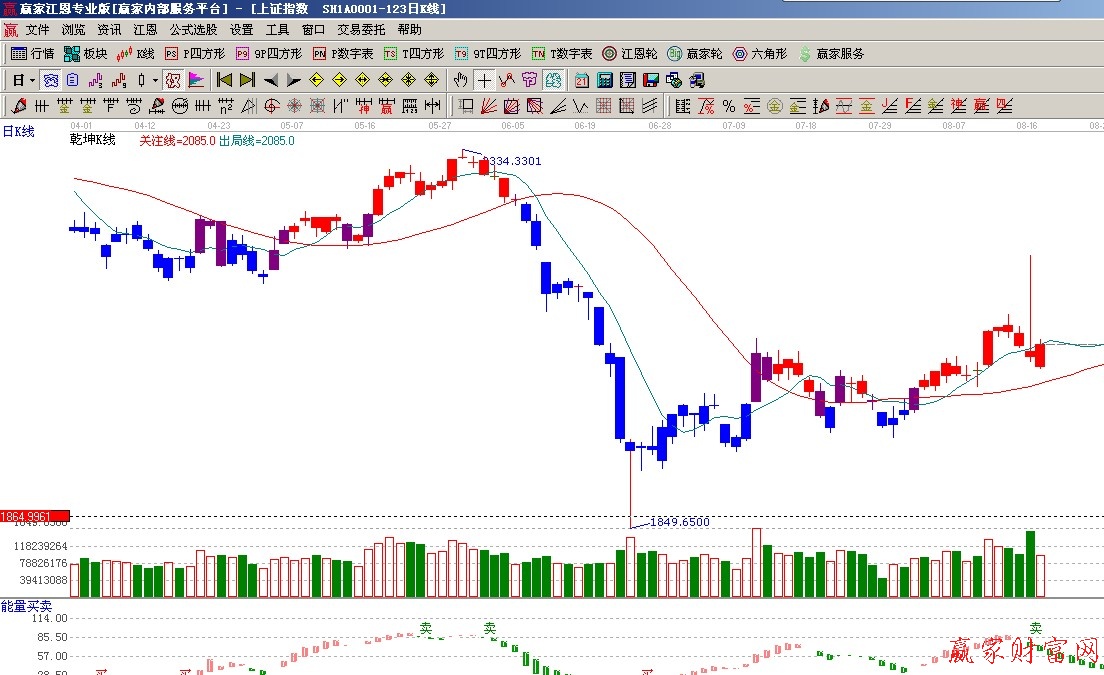Click the percent sign drawing tool
This screenshot has height=675, width=1104.
pos(728,106)
